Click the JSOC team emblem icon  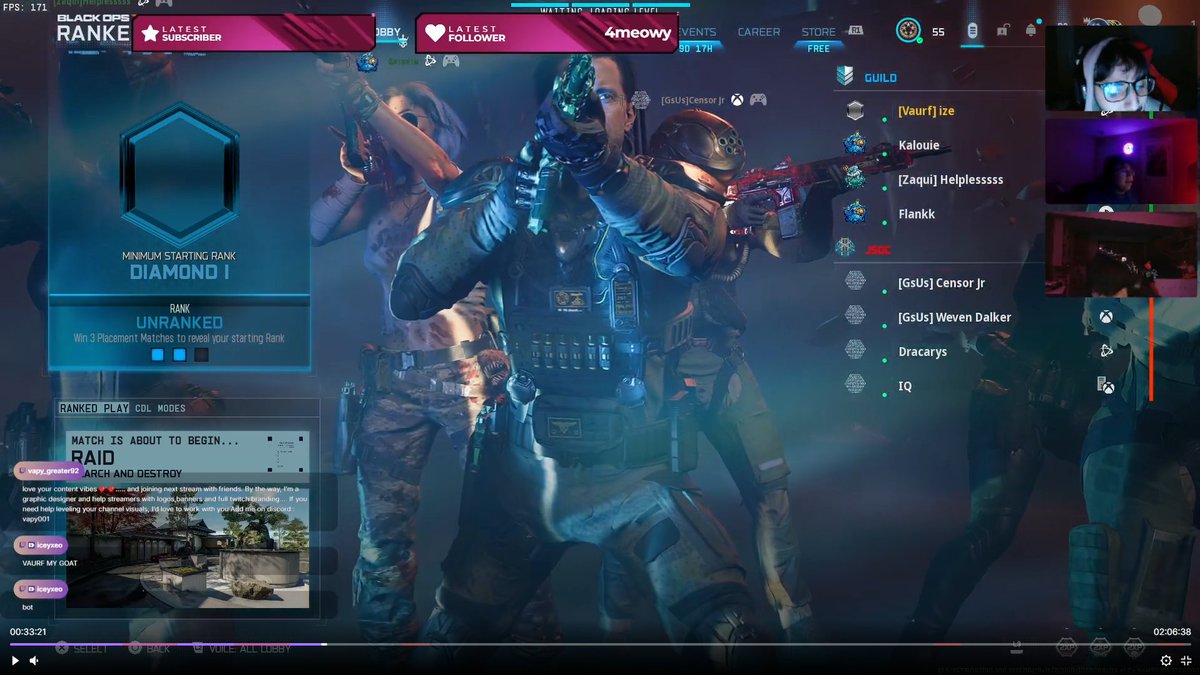[845, 248]
